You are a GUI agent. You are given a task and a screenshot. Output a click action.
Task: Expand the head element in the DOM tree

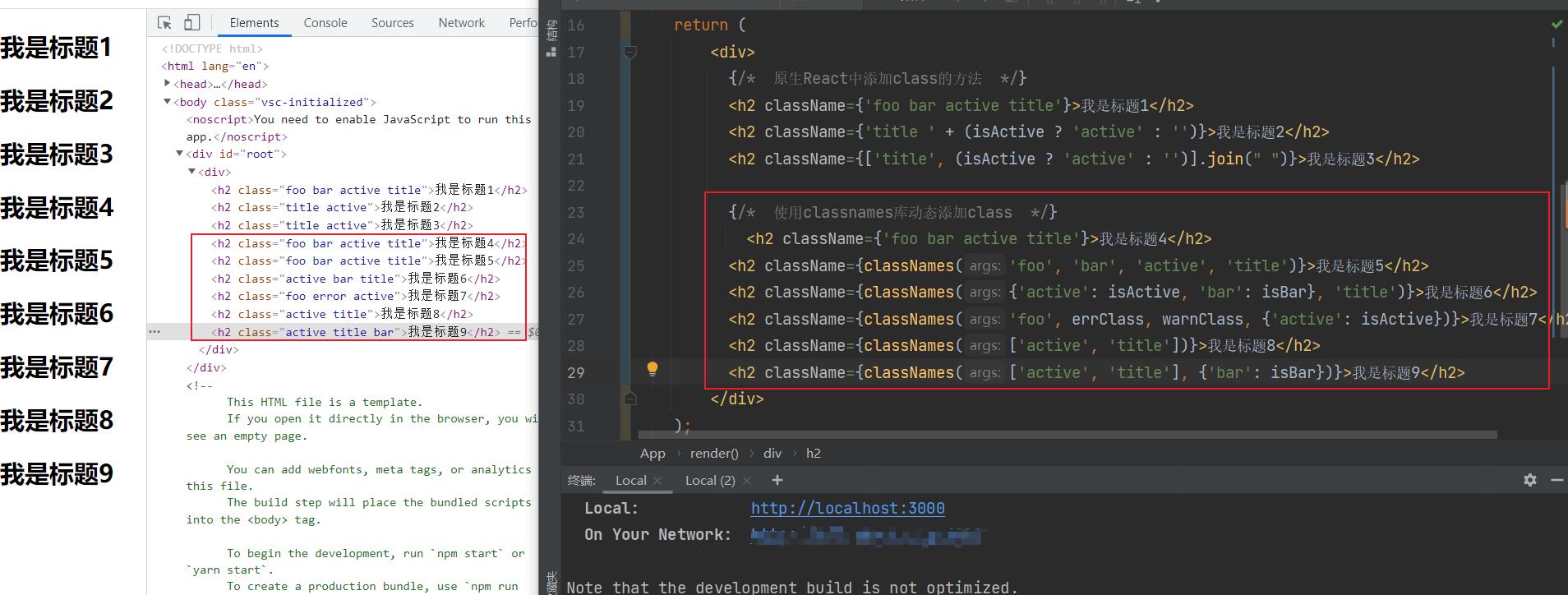[168, 84]
